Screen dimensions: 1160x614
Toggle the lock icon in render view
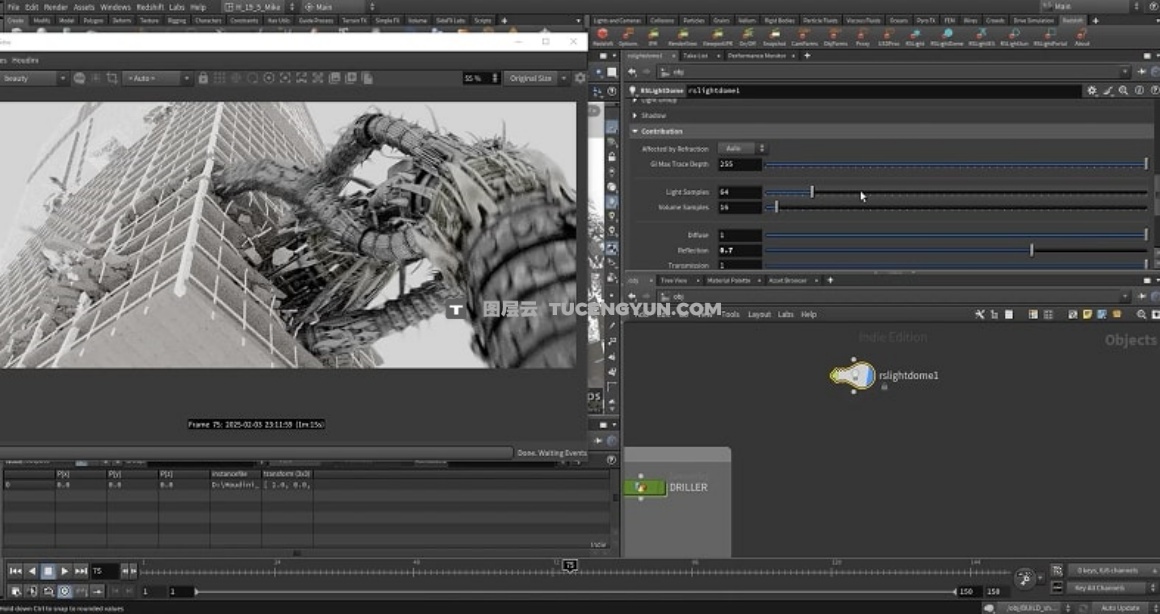(203, 78)
